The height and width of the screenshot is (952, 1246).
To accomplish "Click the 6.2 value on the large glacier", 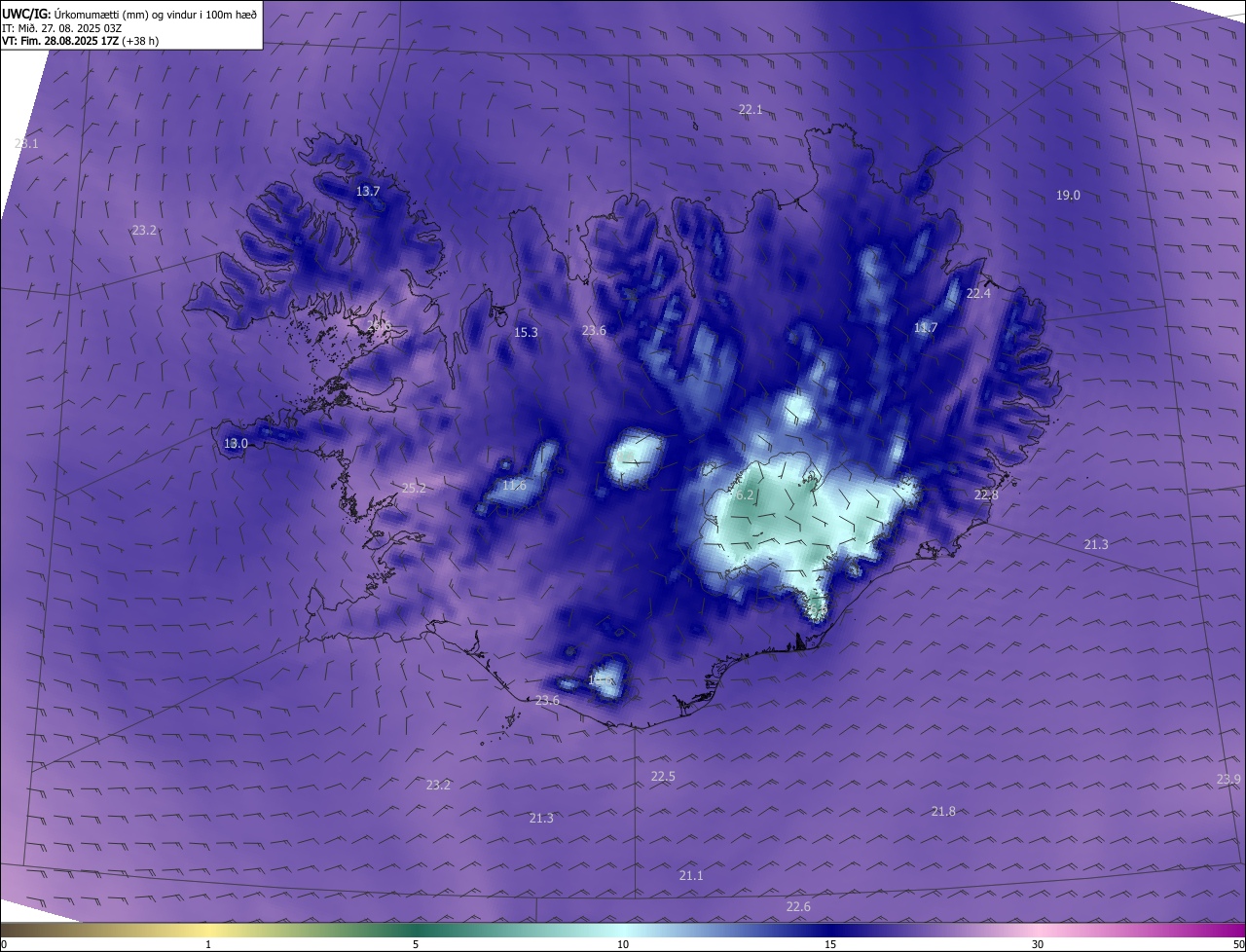I will [746, 495].
